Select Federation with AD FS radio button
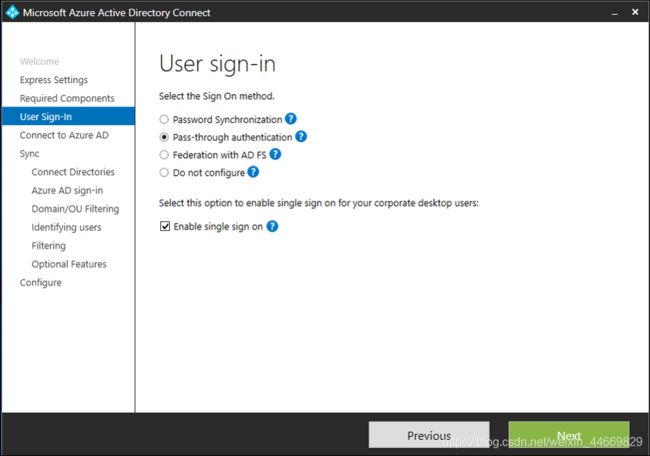 [x=164, y=155]
